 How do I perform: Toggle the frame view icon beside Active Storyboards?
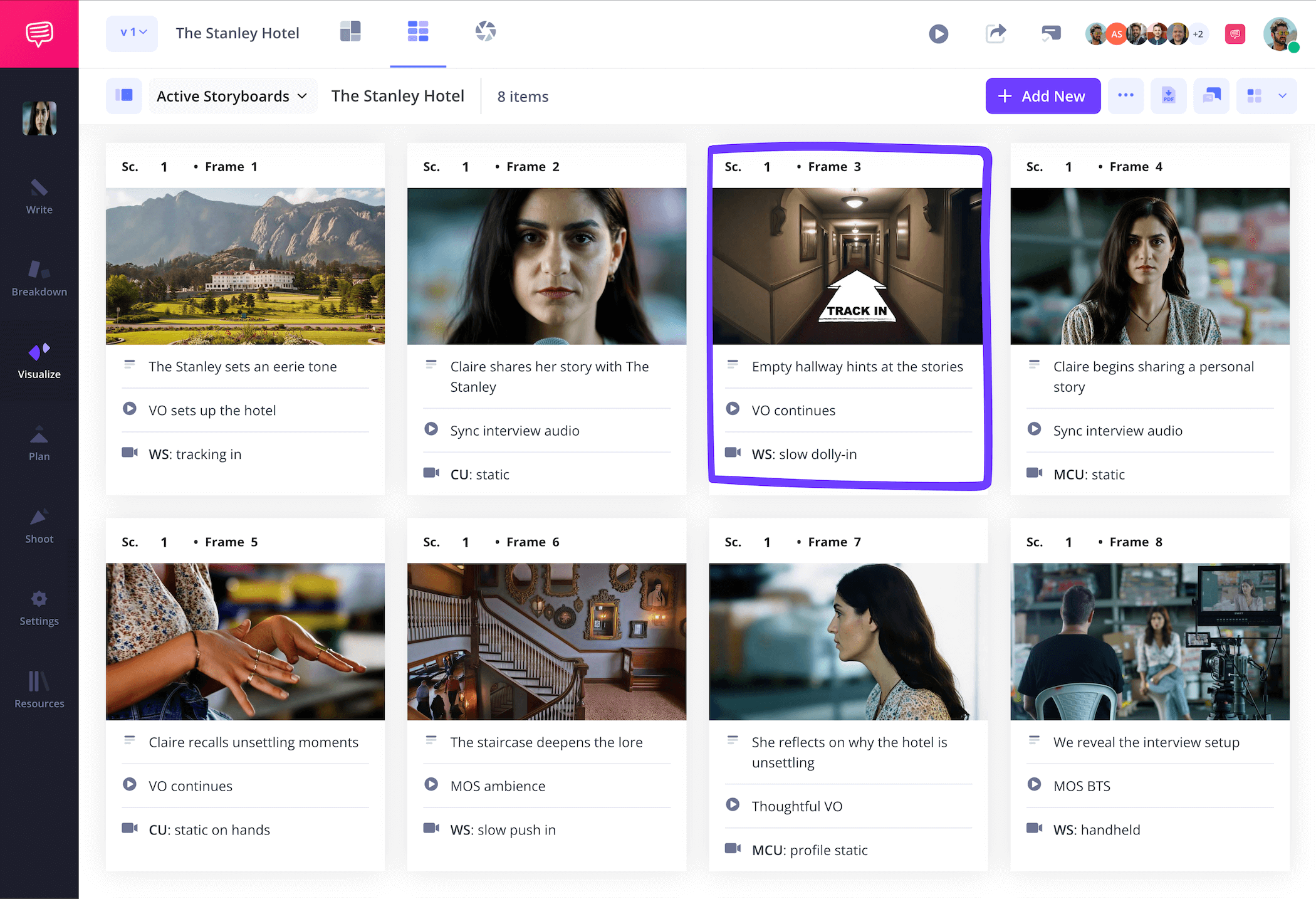click(x=123, y=95)
